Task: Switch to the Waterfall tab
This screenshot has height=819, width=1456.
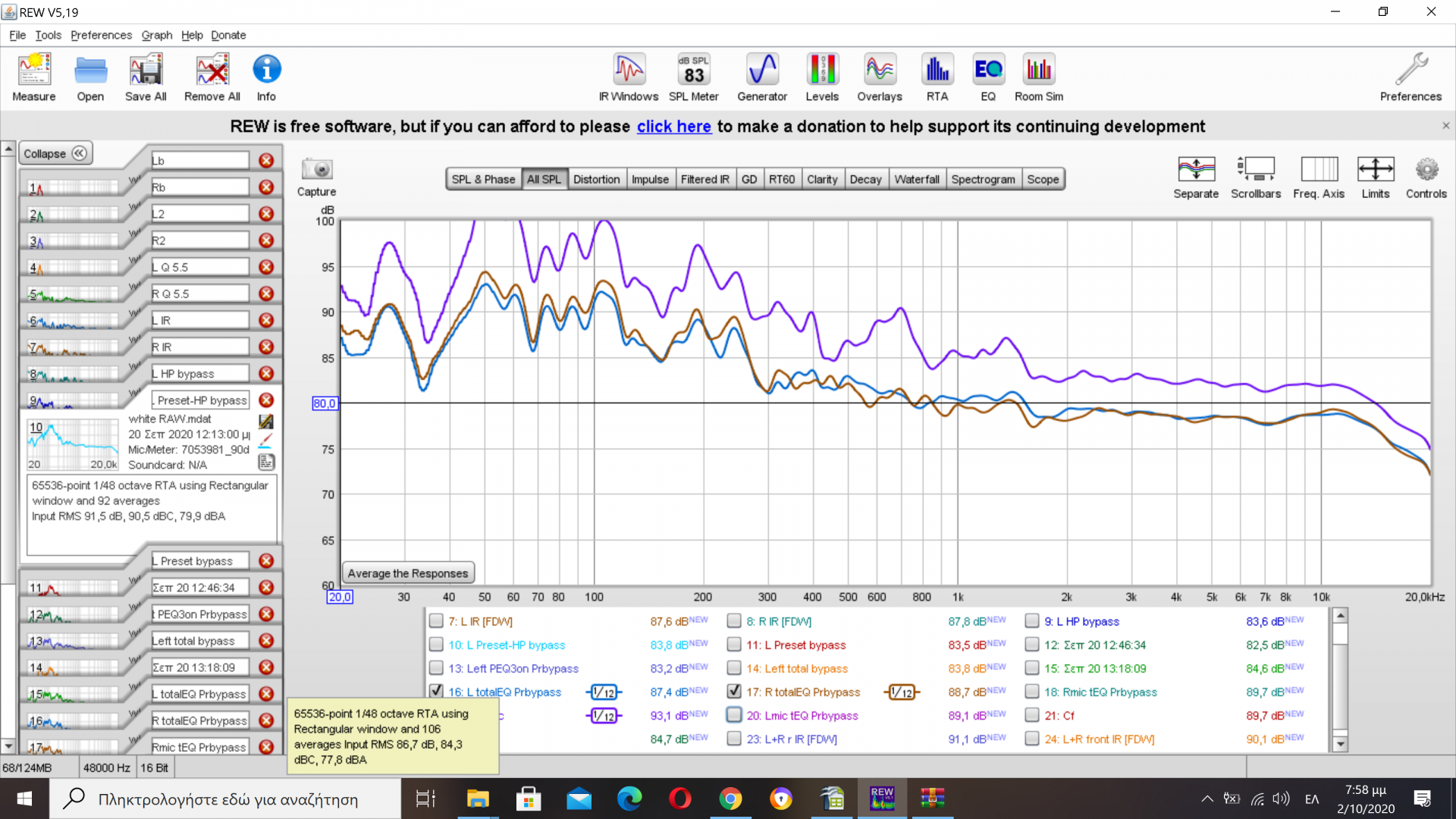Action: [x=916, y=179]
